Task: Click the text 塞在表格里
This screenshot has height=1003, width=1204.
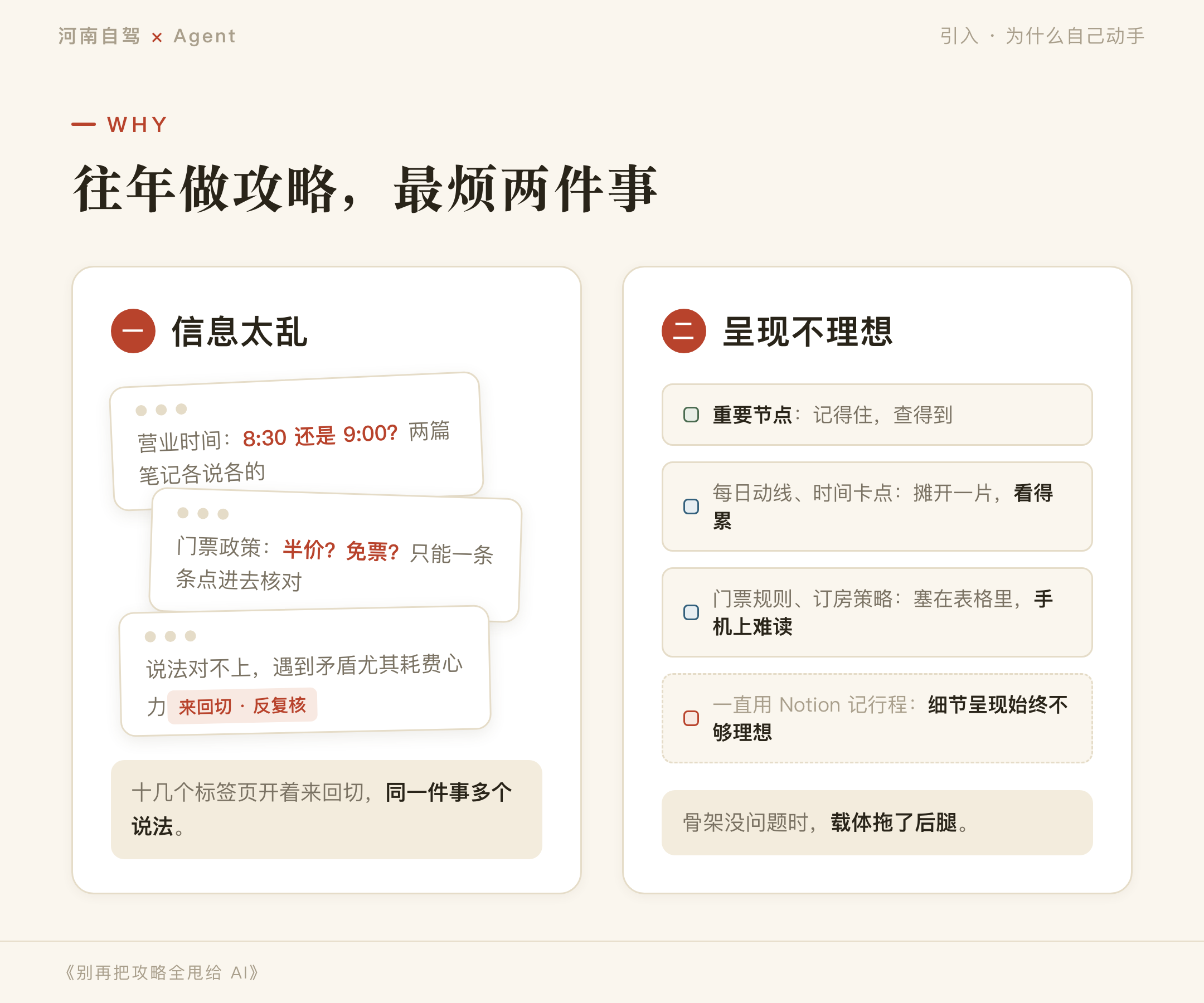Action: tap(963, 599)
